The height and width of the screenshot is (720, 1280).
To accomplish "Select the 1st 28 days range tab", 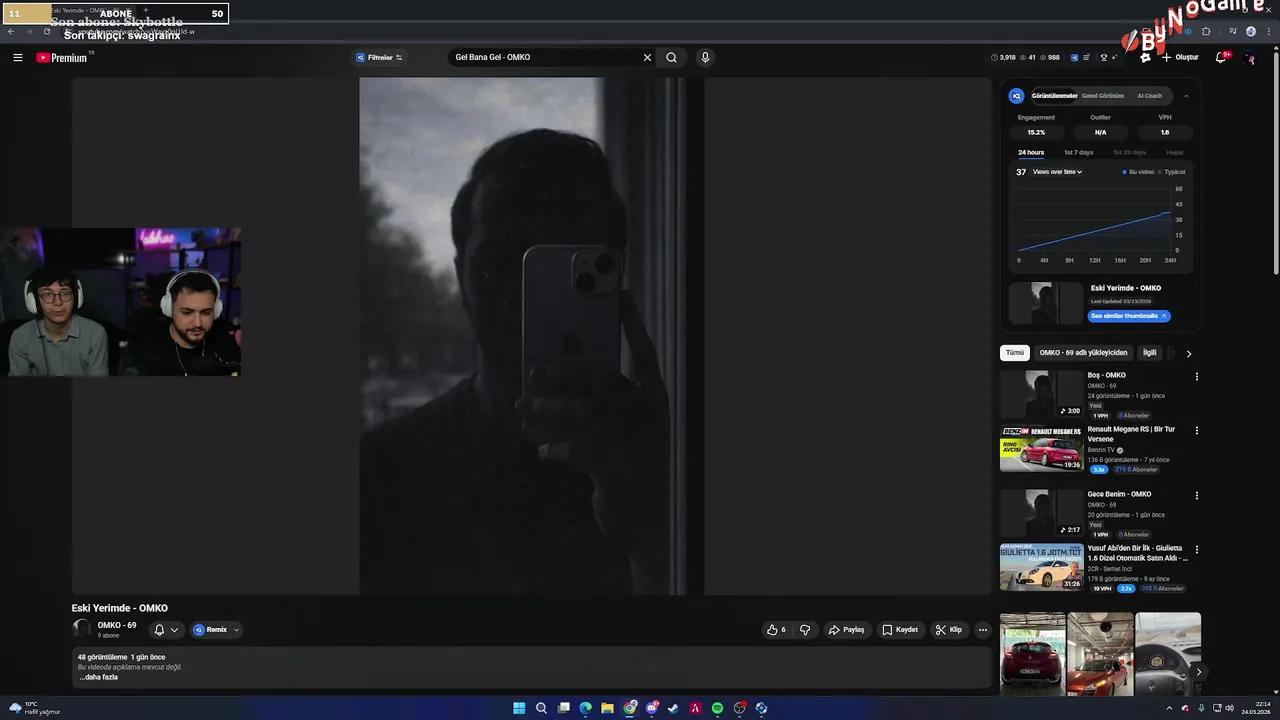I will pos(1129,153).
